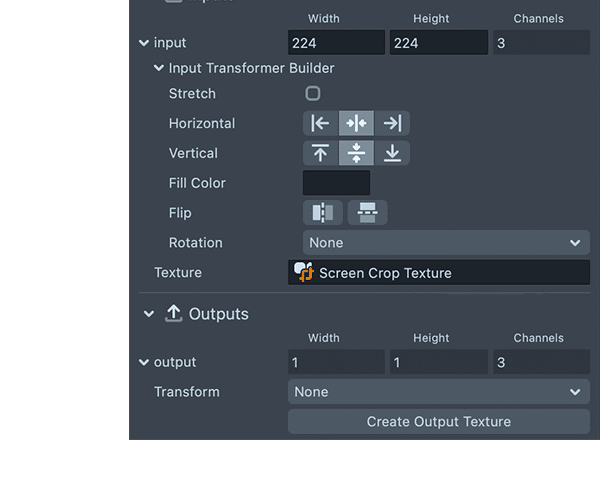Enable the Stretch checkbox

point(313,93)
